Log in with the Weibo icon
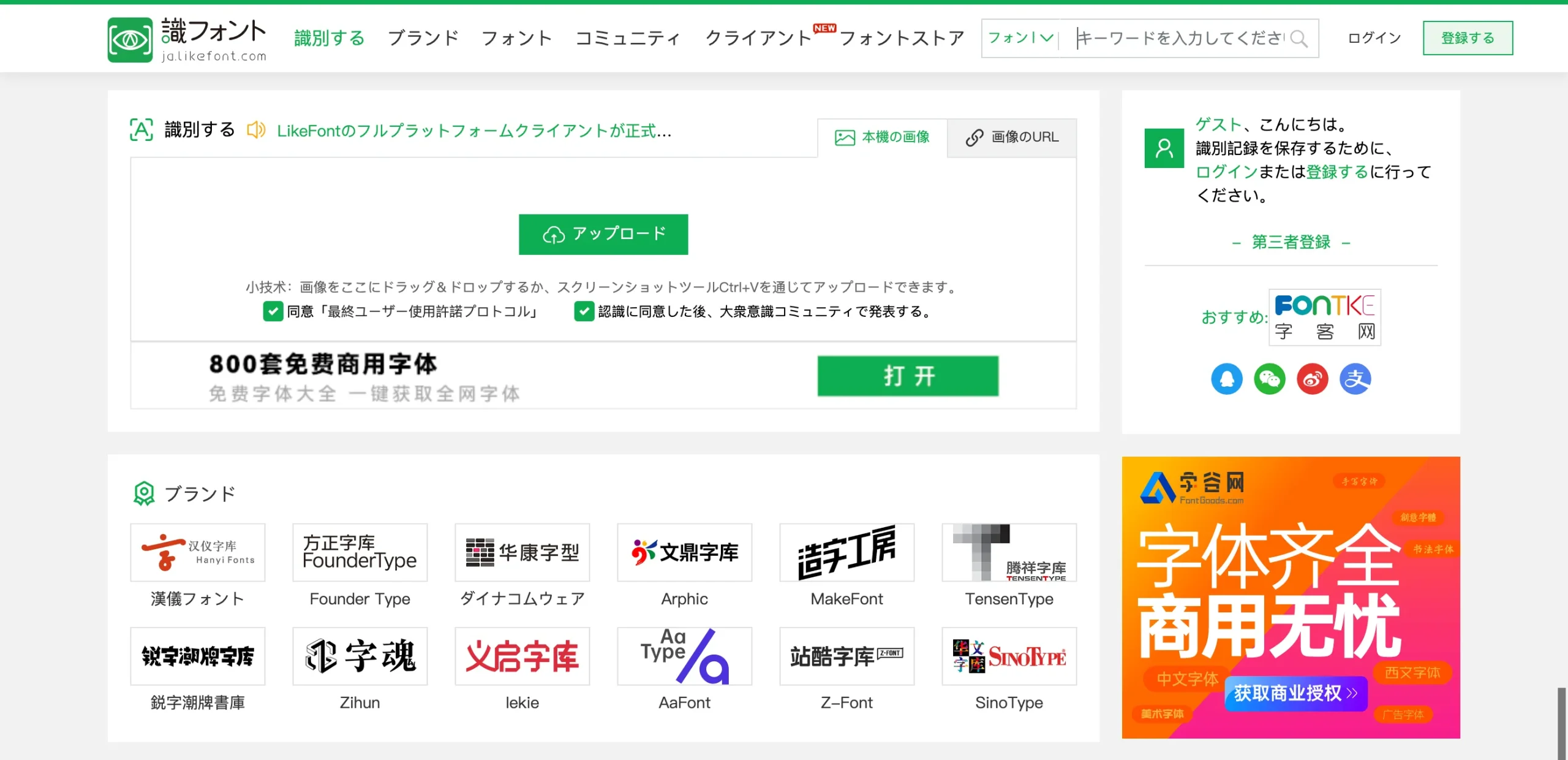The image size is (1568, 760). click(1313, 379)
